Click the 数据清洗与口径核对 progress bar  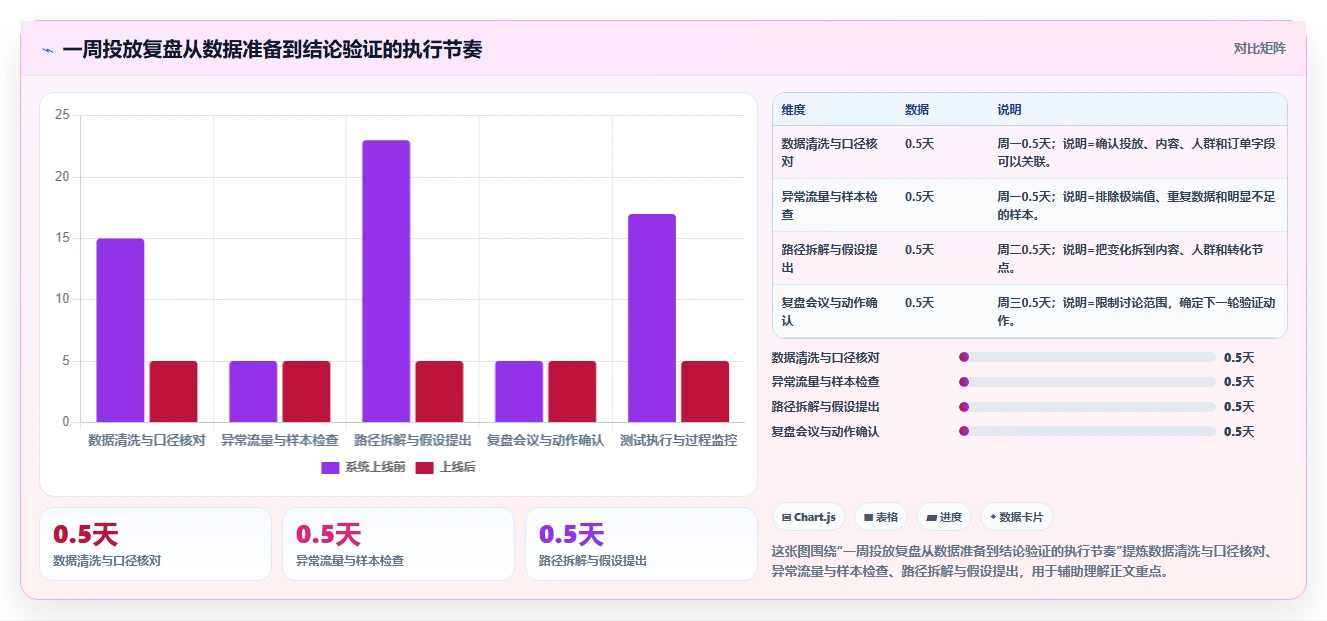[x=1087, y=357]
